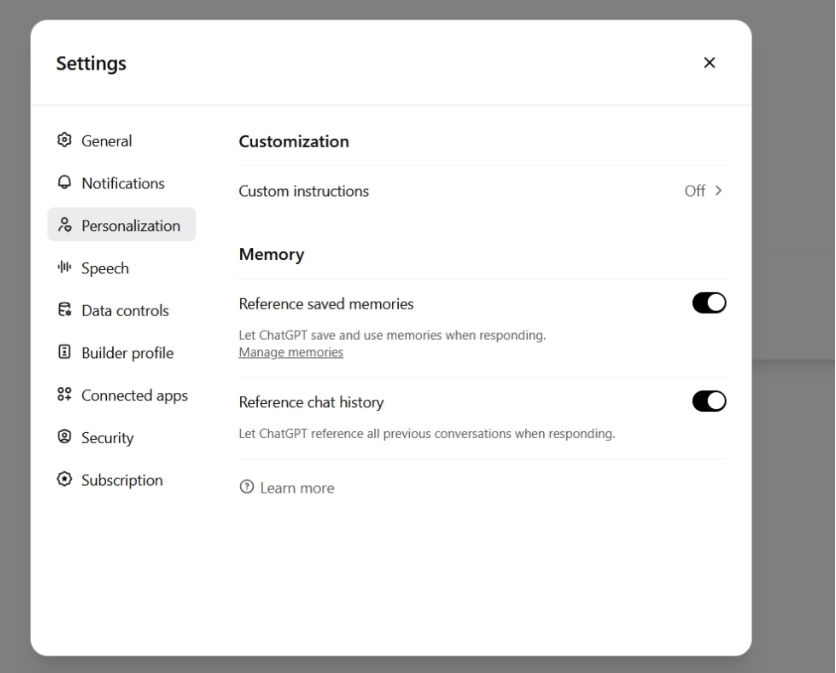
Task: Click the Reference saved memories label
Action: 326,304
